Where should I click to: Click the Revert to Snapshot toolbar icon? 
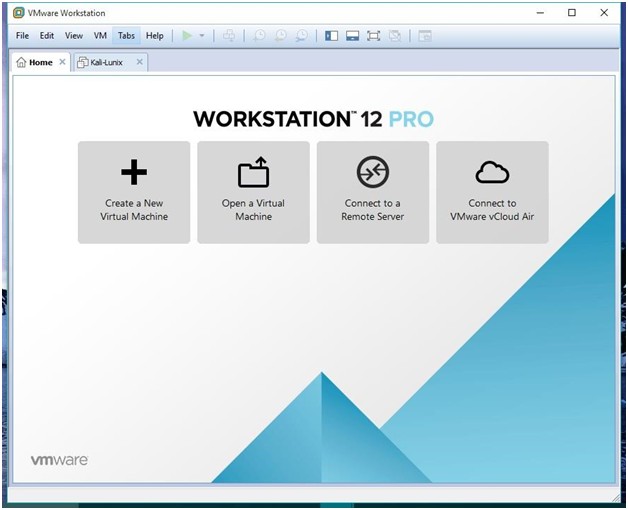pos(281,36)
